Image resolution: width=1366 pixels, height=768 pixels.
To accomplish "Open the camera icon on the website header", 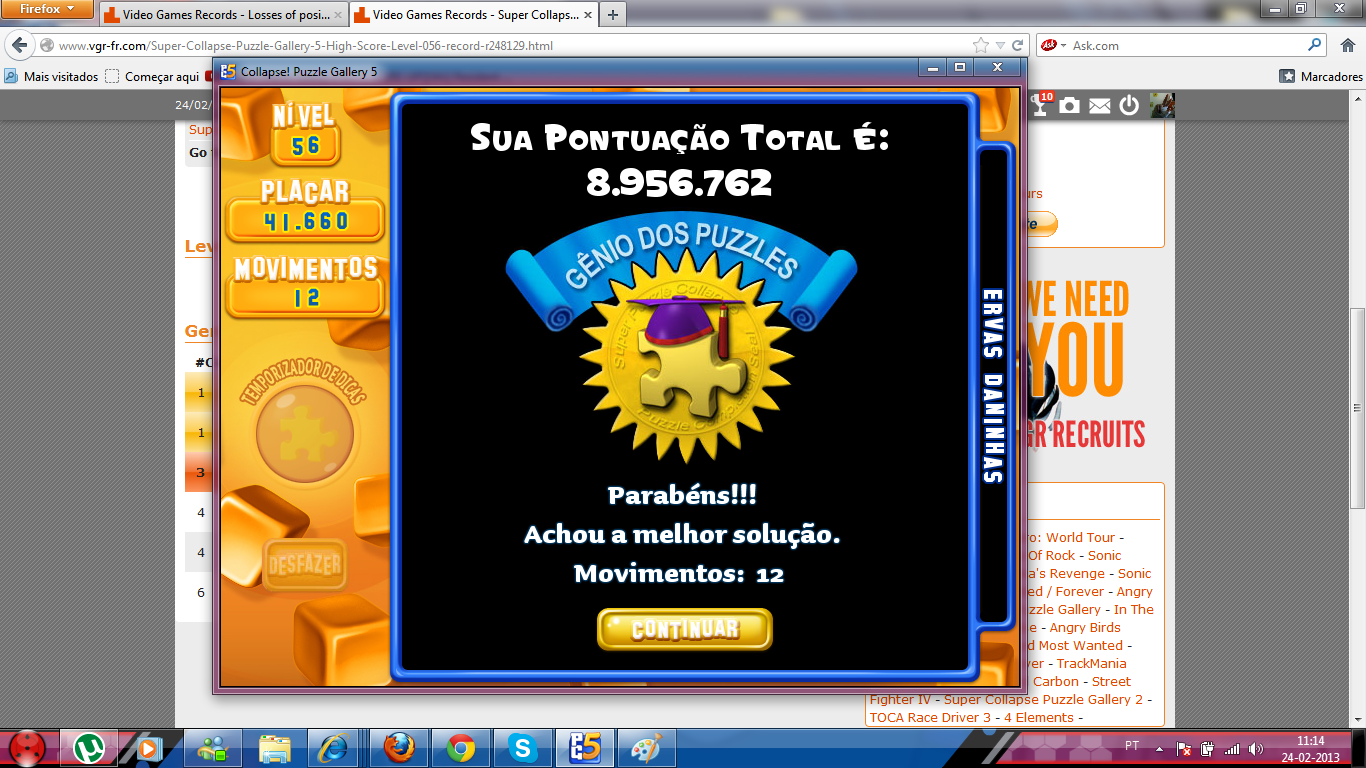I will point(1070,105).
